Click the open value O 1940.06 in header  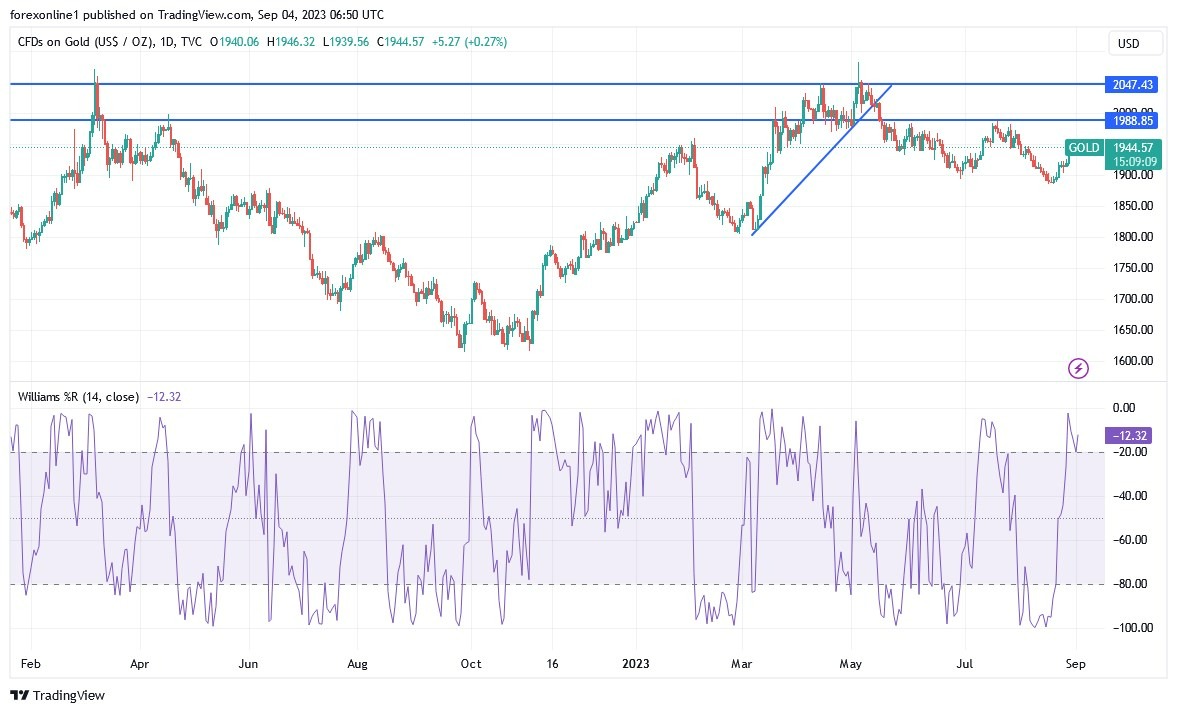coord(235,43)
